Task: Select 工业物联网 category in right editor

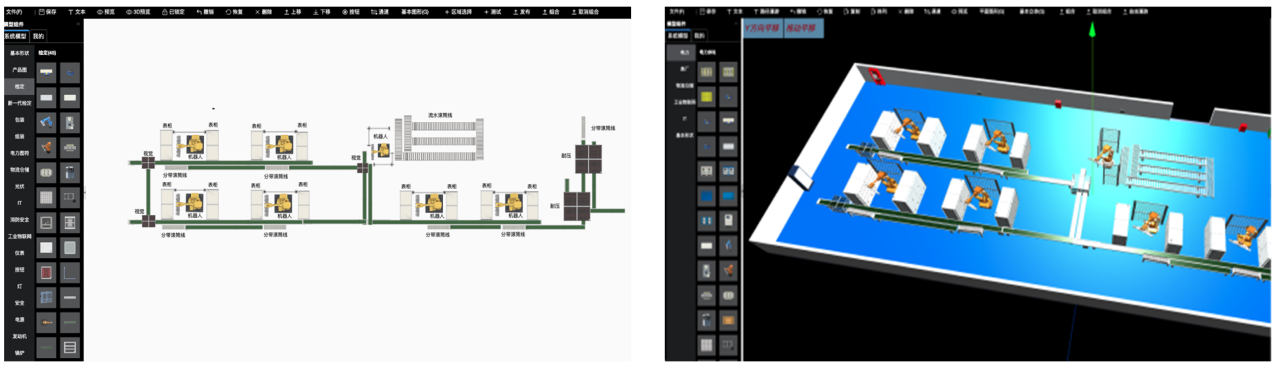Action: pyautogui.click(x=683, y=102)
